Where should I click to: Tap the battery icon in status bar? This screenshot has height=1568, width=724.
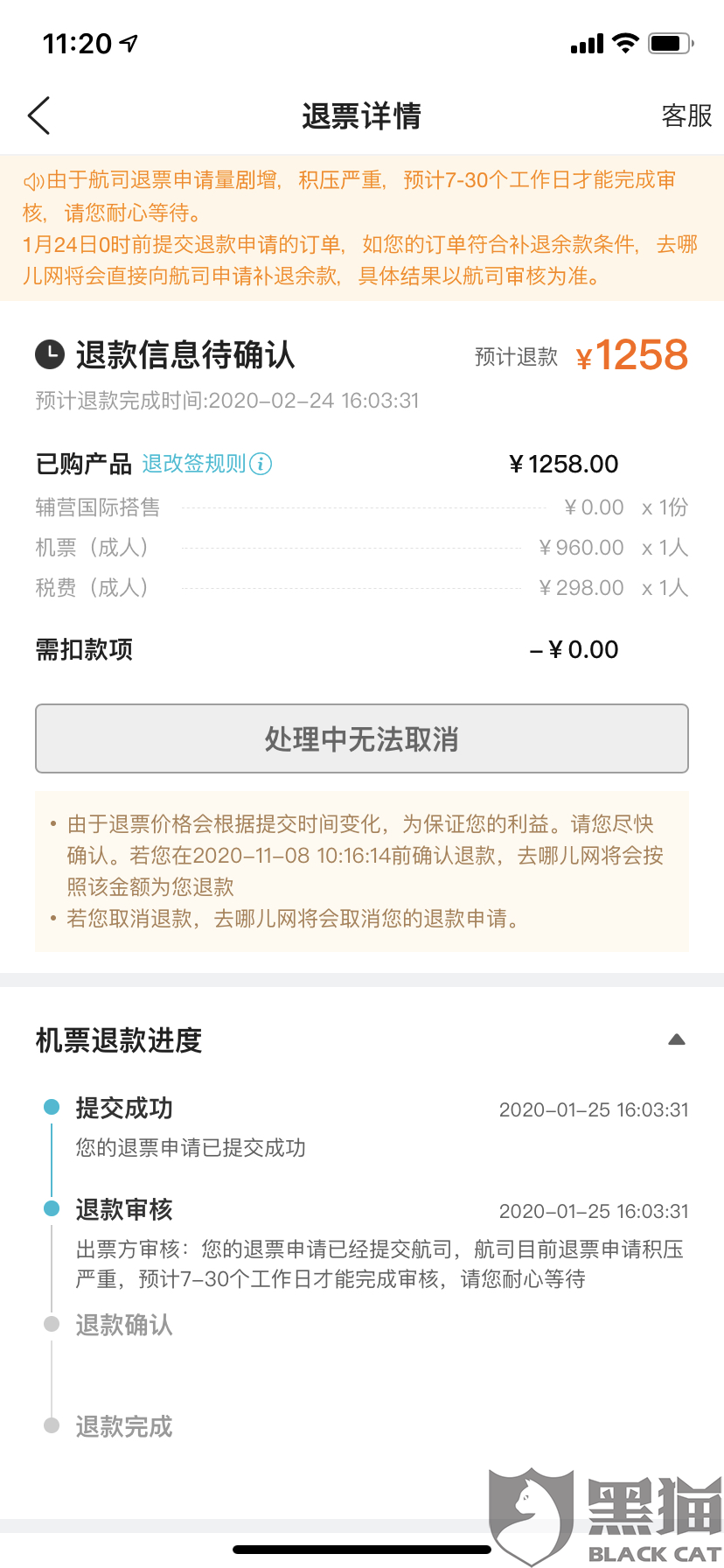[670, 43]
